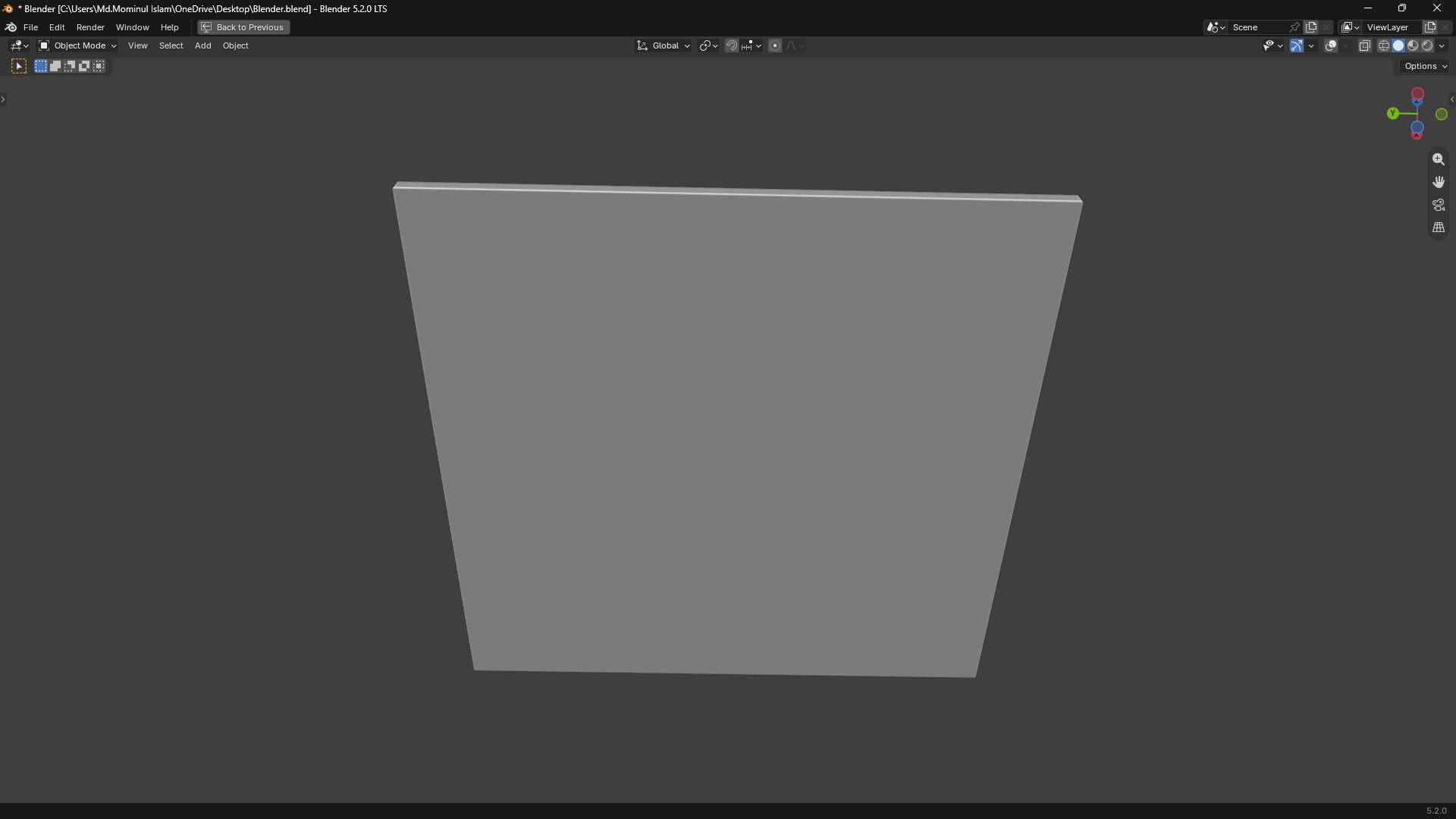Select the Select Box tool icon
The width and height of the screenshot is (1456, 819).
point(19,67)
